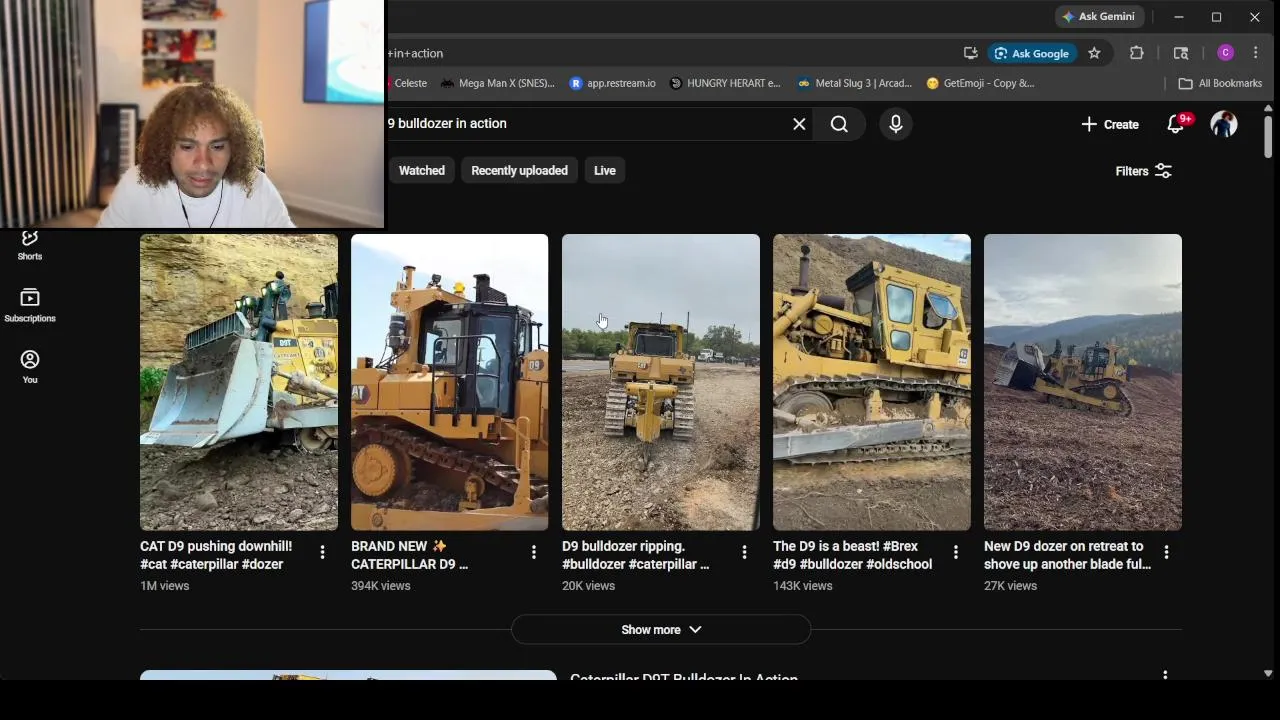Open the You section in the sidebar
Screen dimensions: 1280x720
pyautogui.click(x=30, y=367)
